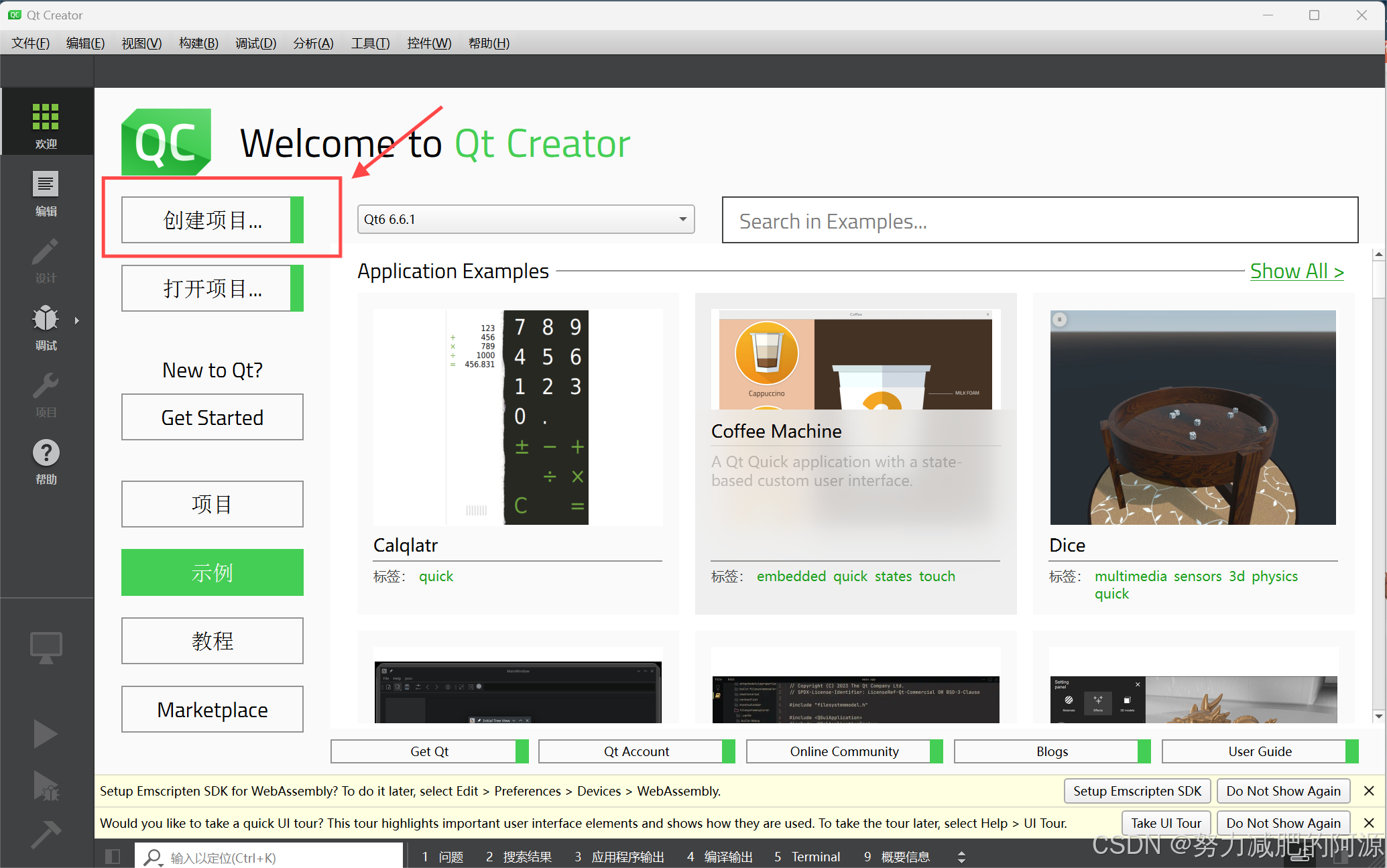Image resolution: width=1387 pixels, height=868 pixels.
Task: Click Search in Examples field
Action: 1040,221
